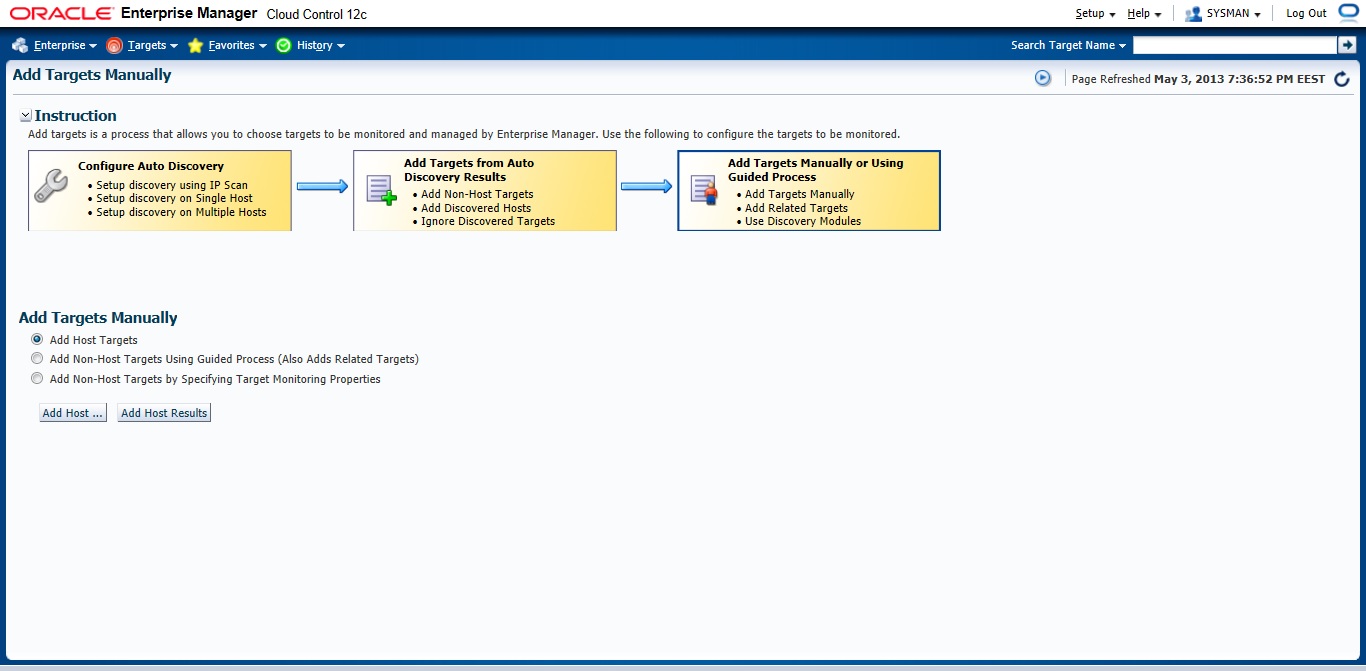Open the Search Target Name dropdown

pos(1068,46)
